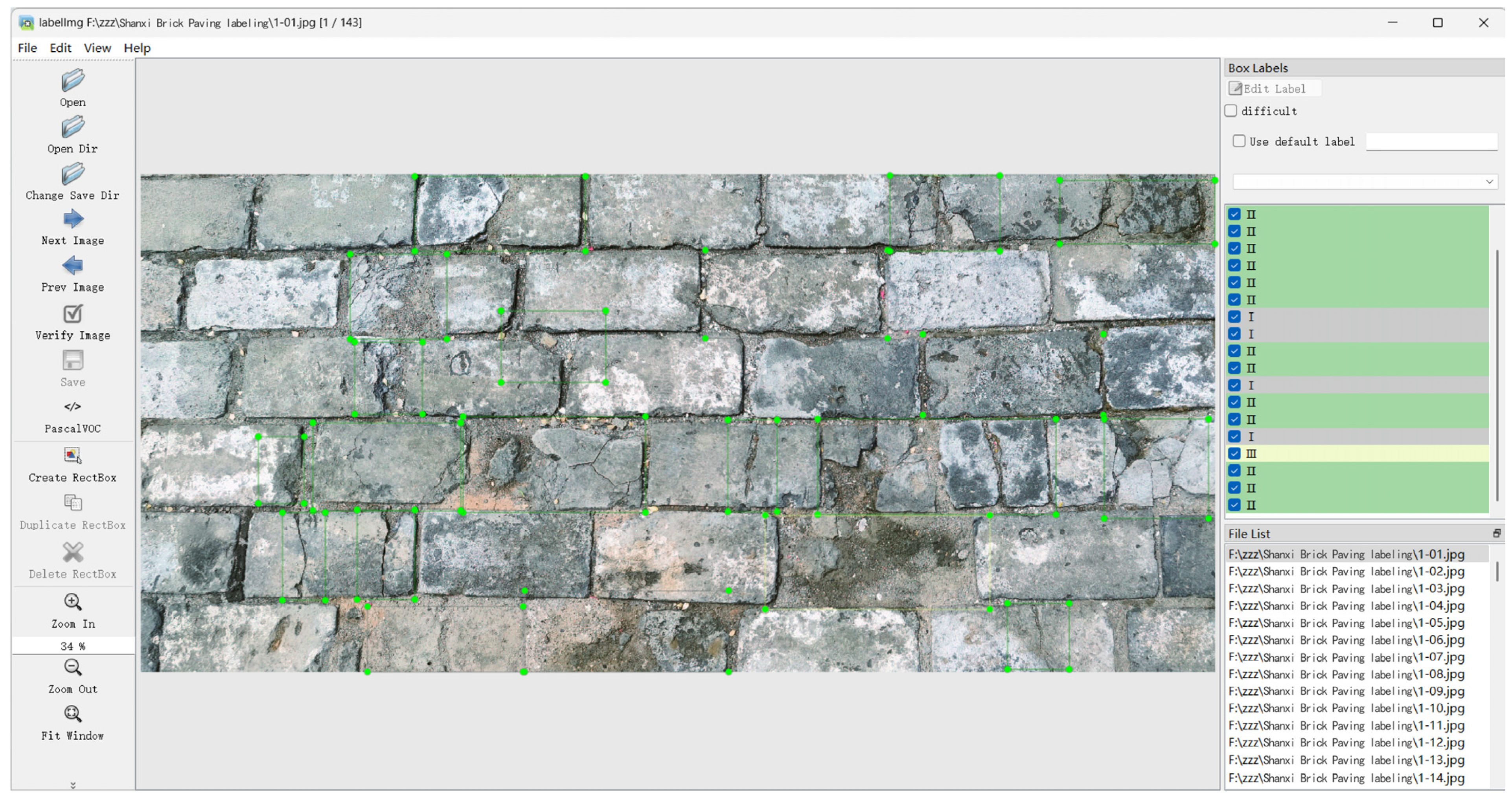Select the Create RectBox tool

tap(73, 456)
